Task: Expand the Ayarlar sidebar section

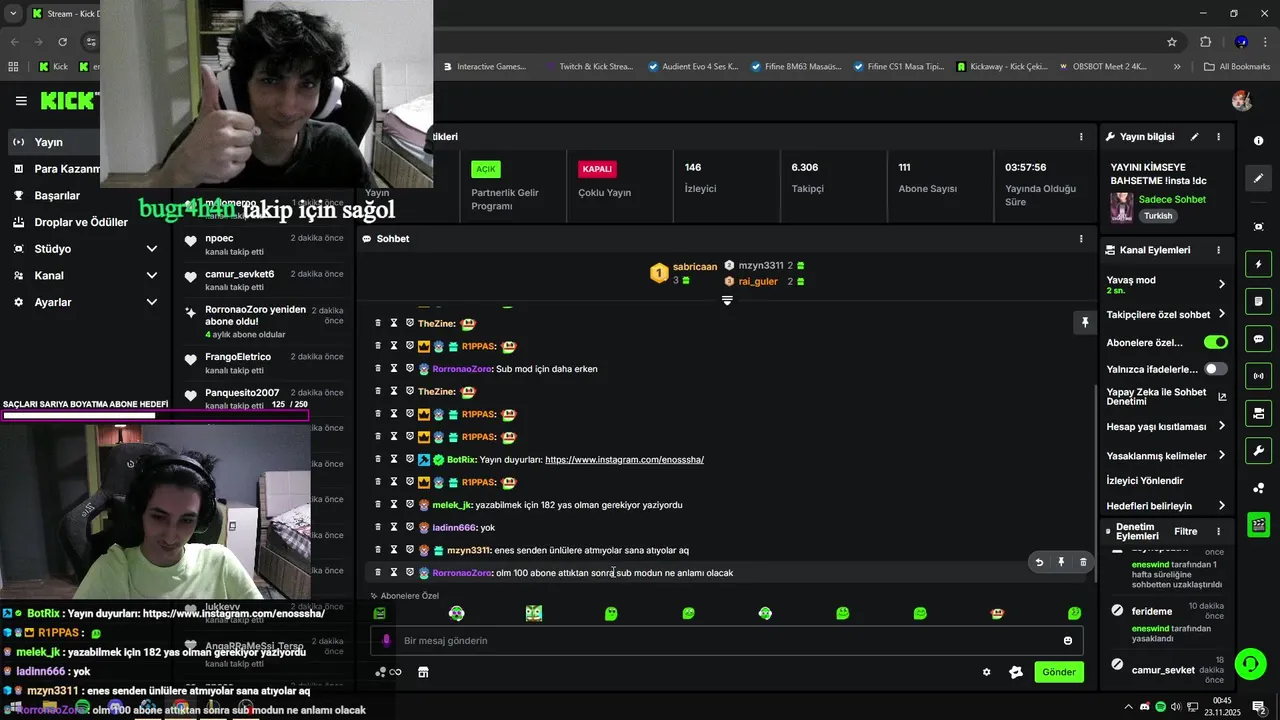Action: tap(152, 302)
